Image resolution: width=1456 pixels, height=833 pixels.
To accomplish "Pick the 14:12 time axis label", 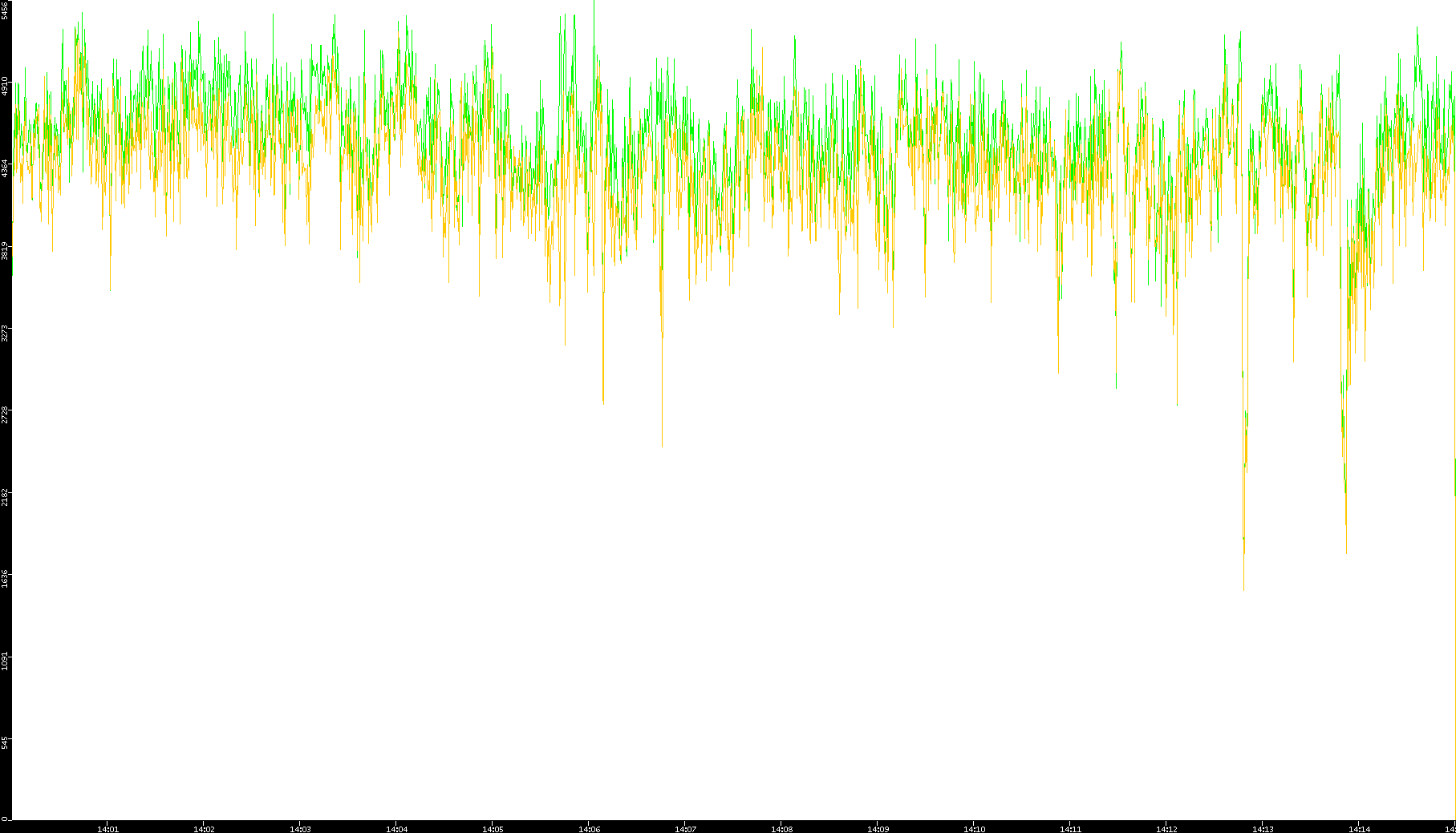I will pos(1166,829).
